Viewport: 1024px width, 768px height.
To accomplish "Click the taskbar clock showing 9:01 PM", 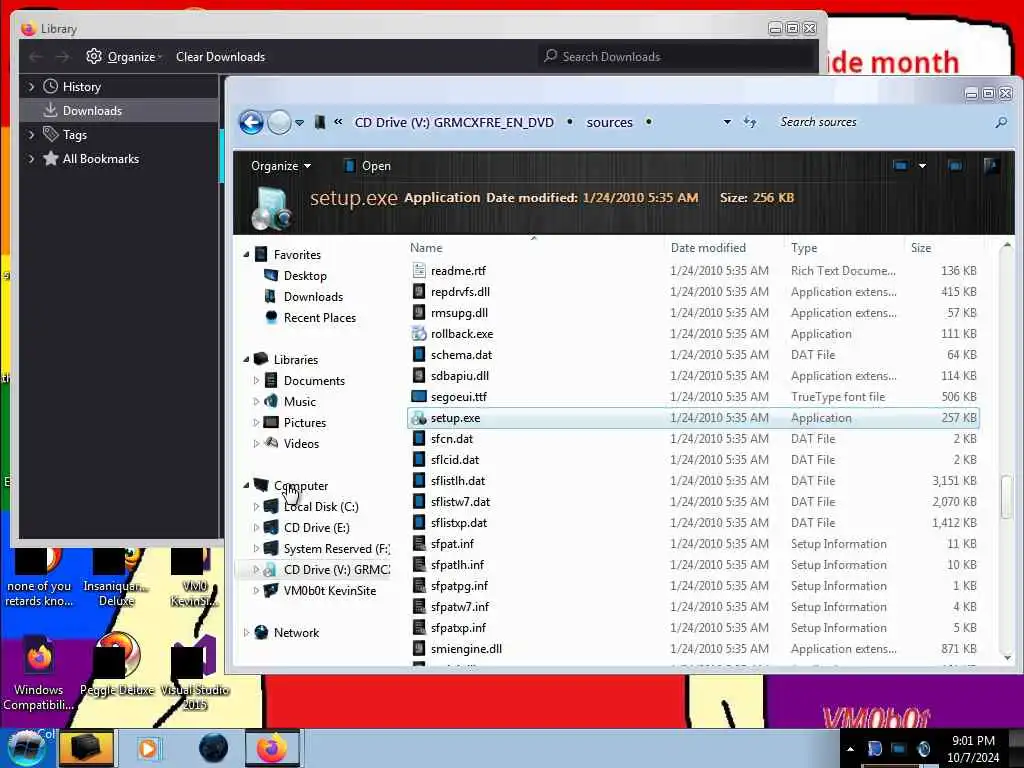I will [973, 749].
